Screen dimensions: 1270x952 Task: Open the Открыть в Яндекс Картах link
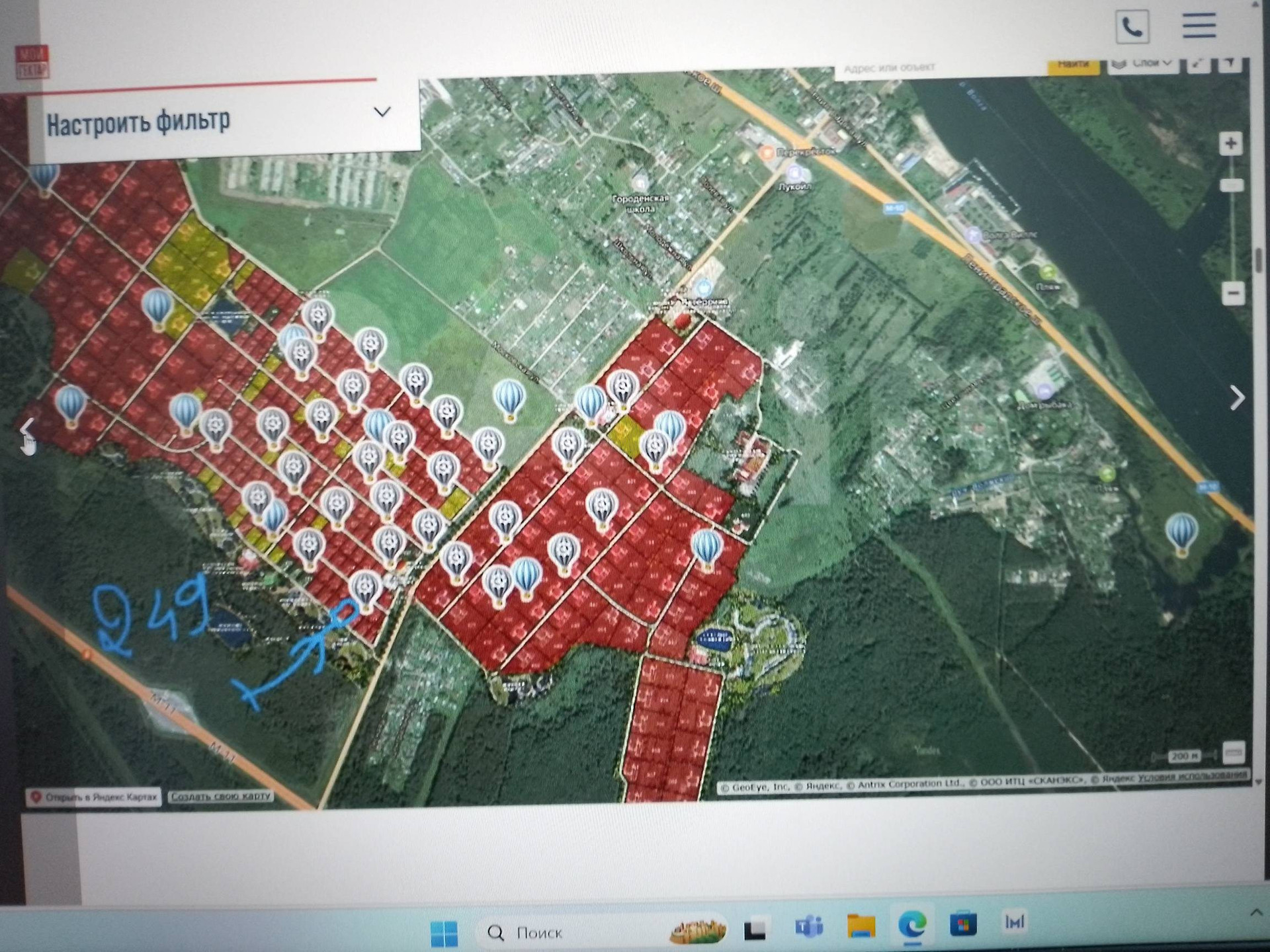pyautogui.click(x=93, y=797)
